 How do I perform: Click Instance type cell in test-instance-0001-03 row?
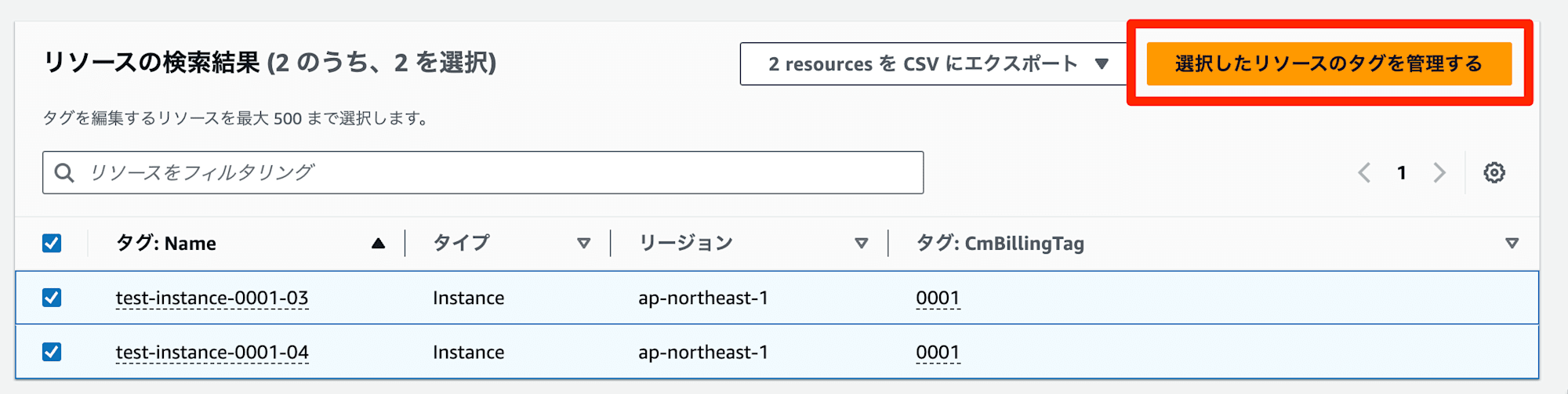(x=468, y=298)
